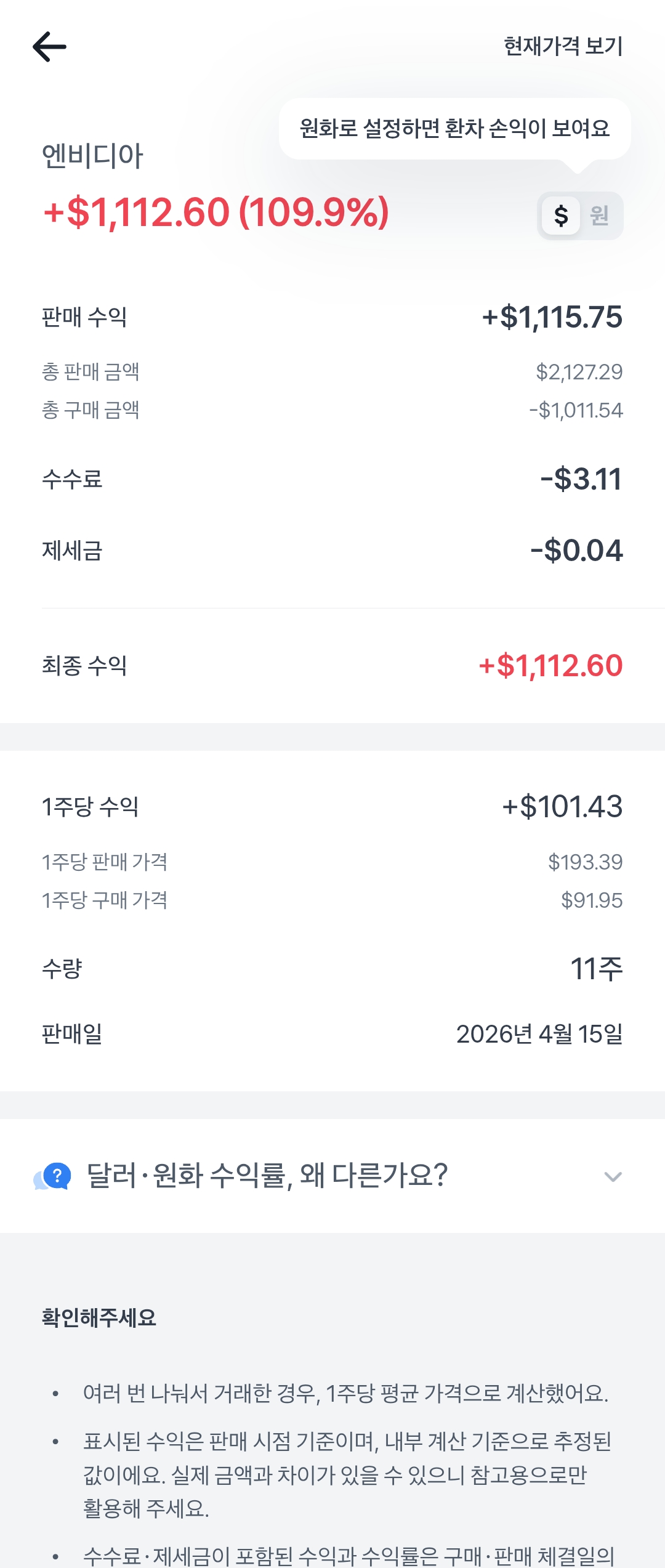Tap the 총 판매 금액 $2,127.29 value
This screenshot has height=1568, width=665.
point(579,372)
